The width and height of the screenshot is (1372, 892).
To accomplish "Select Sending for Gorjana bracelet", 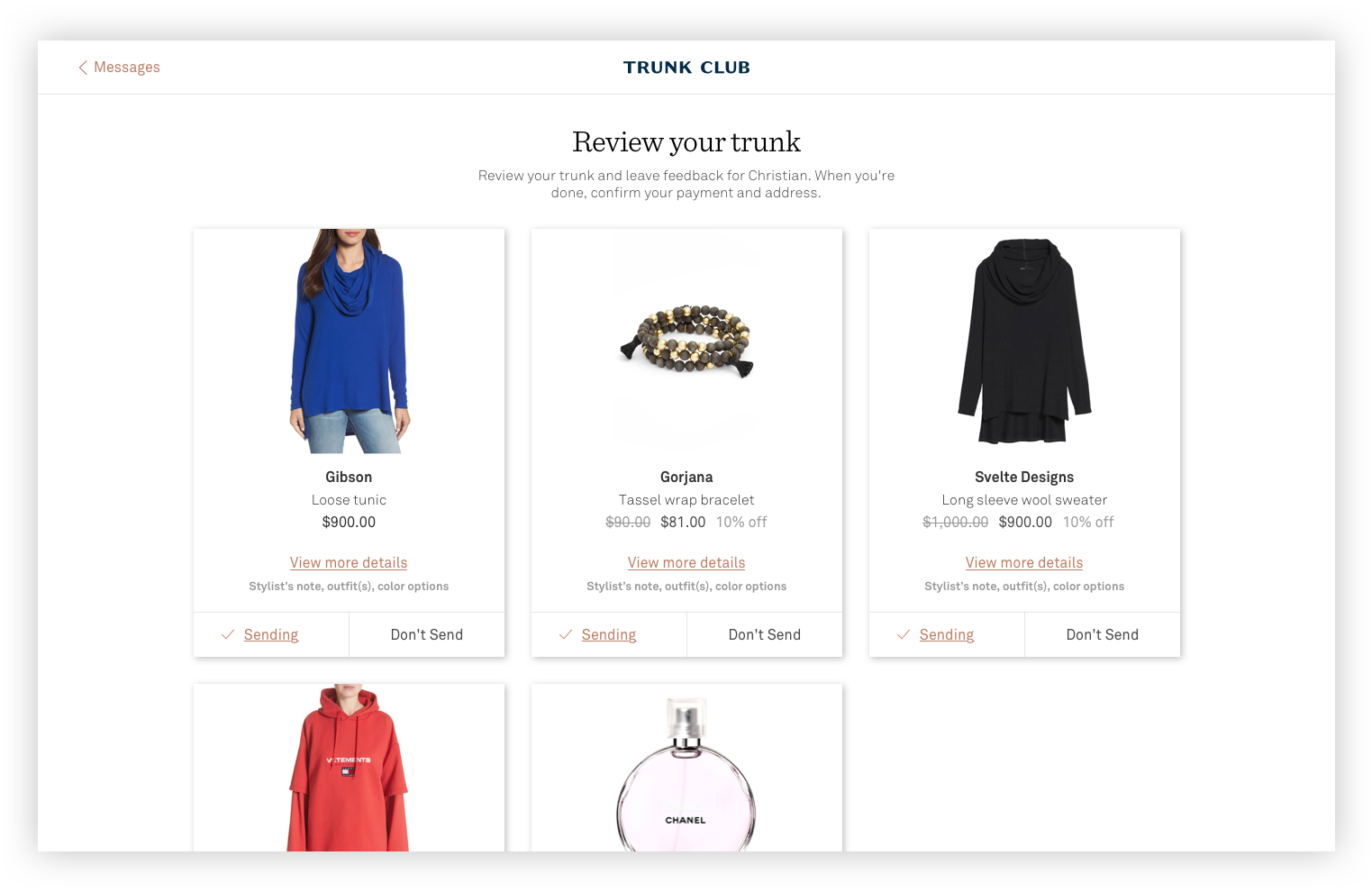I will click(609, 634).
